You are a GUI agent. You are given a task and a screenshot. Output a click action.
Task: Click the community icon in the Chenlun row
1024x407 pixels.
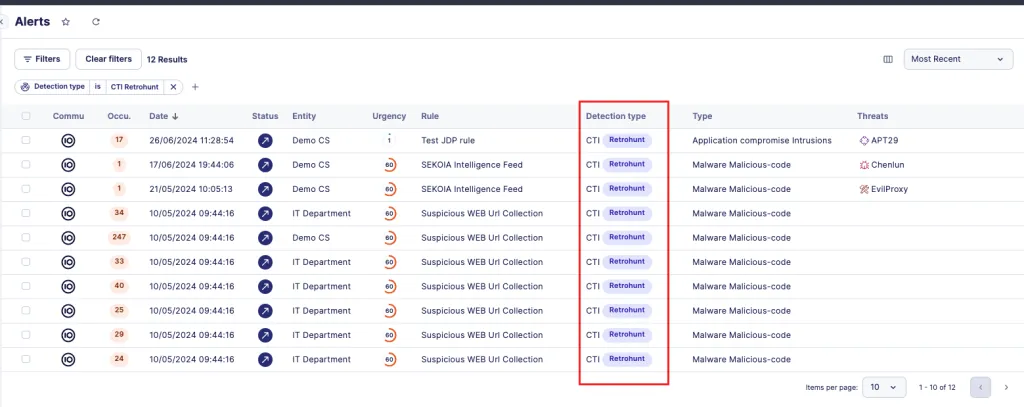point(68,165)
